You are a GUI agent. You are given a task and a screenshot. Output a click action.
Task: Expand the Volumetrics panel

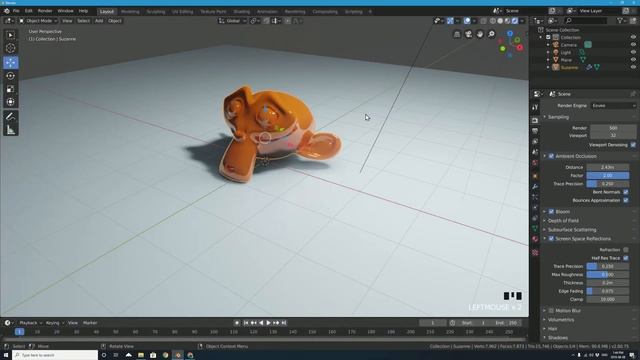pos(561,320)
